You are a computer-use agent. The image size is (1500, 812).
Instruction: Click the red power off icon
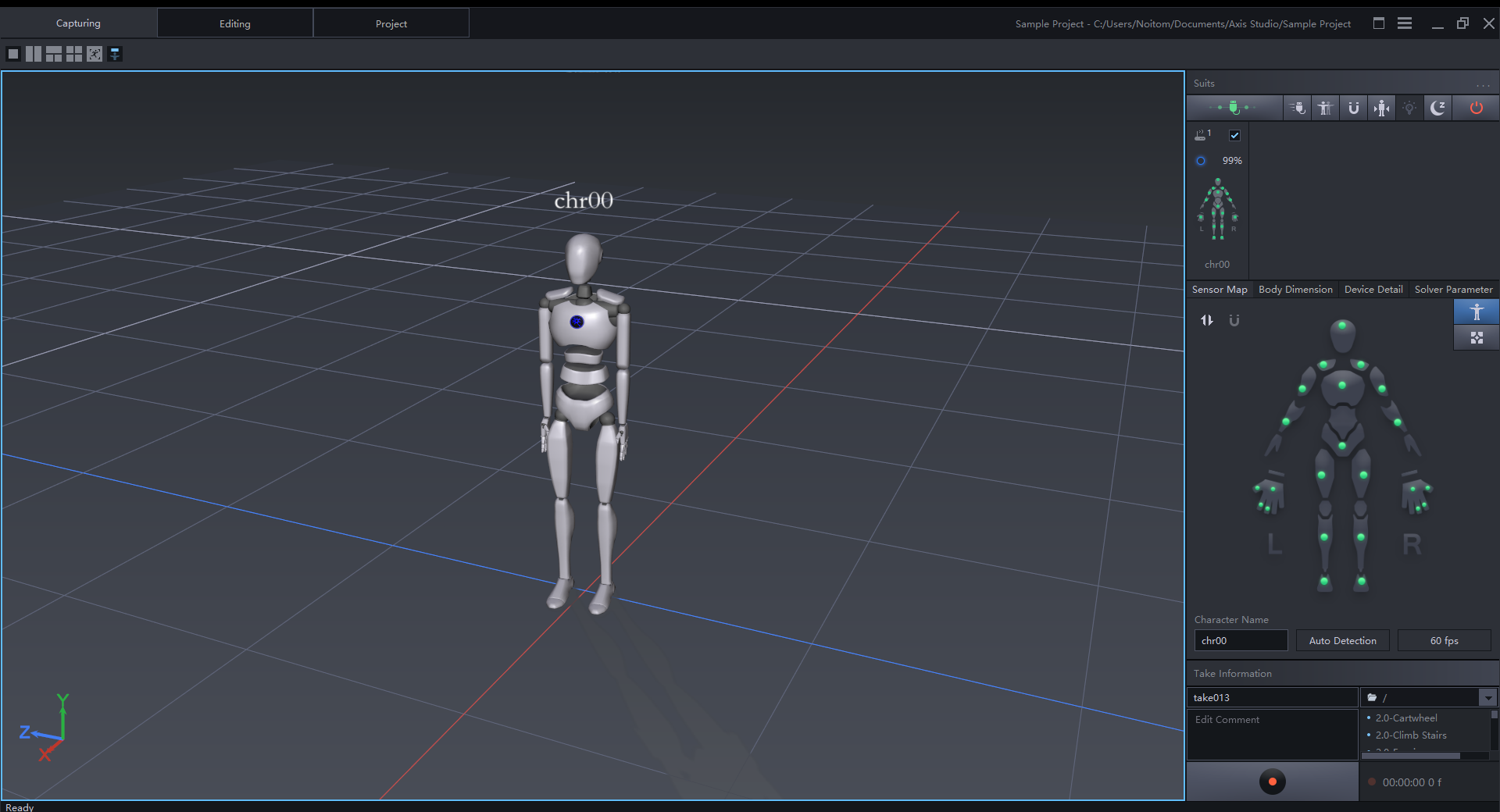(1476, 108)
